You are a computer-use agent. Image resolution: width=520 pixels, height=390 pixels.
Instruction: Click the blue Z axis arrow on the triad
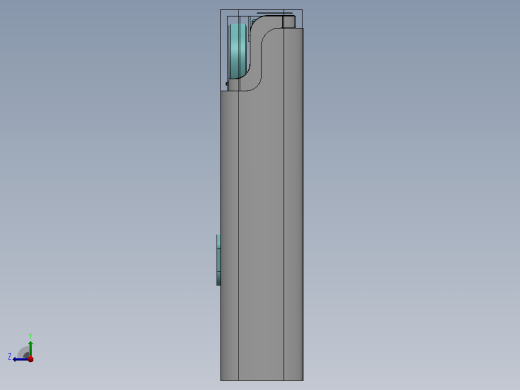[20, 359]
